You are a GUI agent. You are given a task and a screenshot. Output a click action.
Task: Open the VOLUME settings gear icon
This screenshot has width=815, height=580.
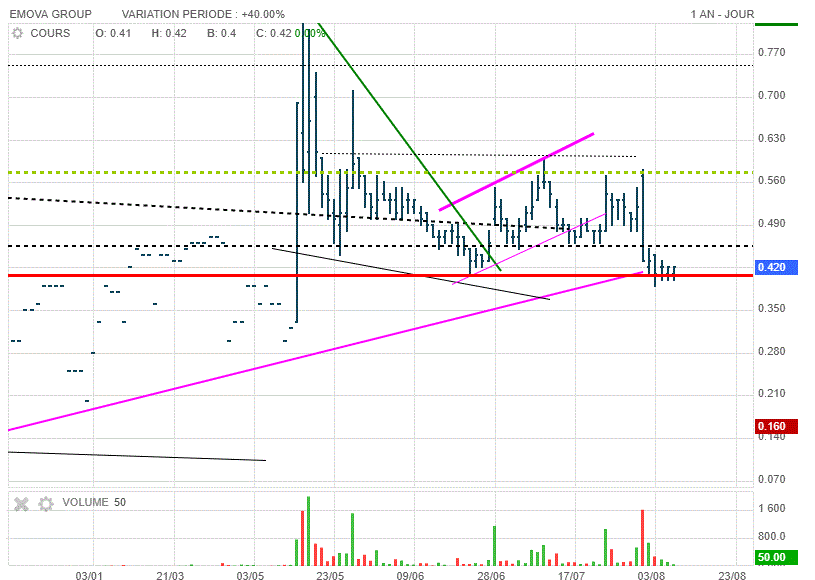(x=46, y=504)
